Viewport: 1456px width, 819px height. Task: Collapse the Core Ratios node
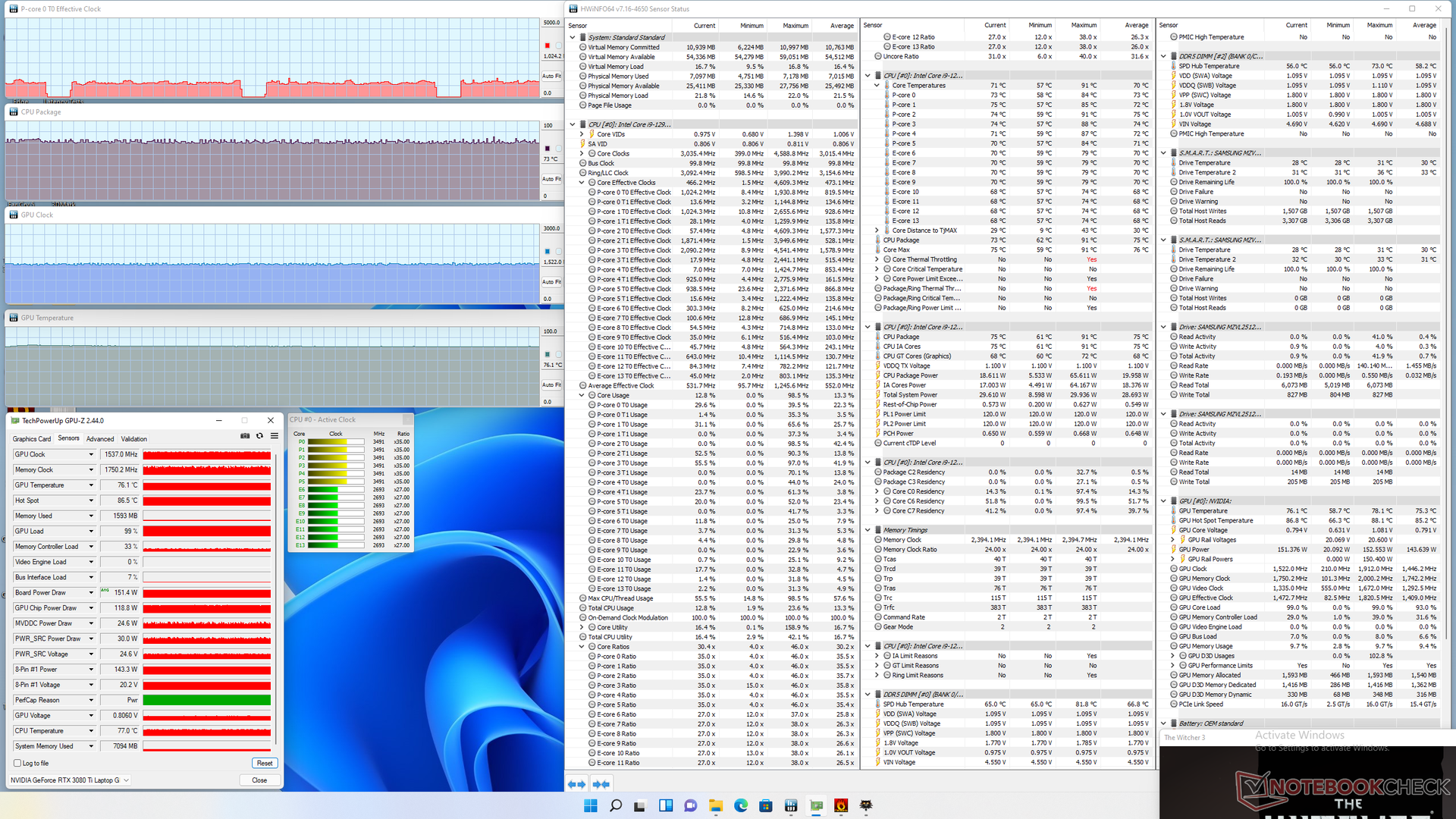582,647
